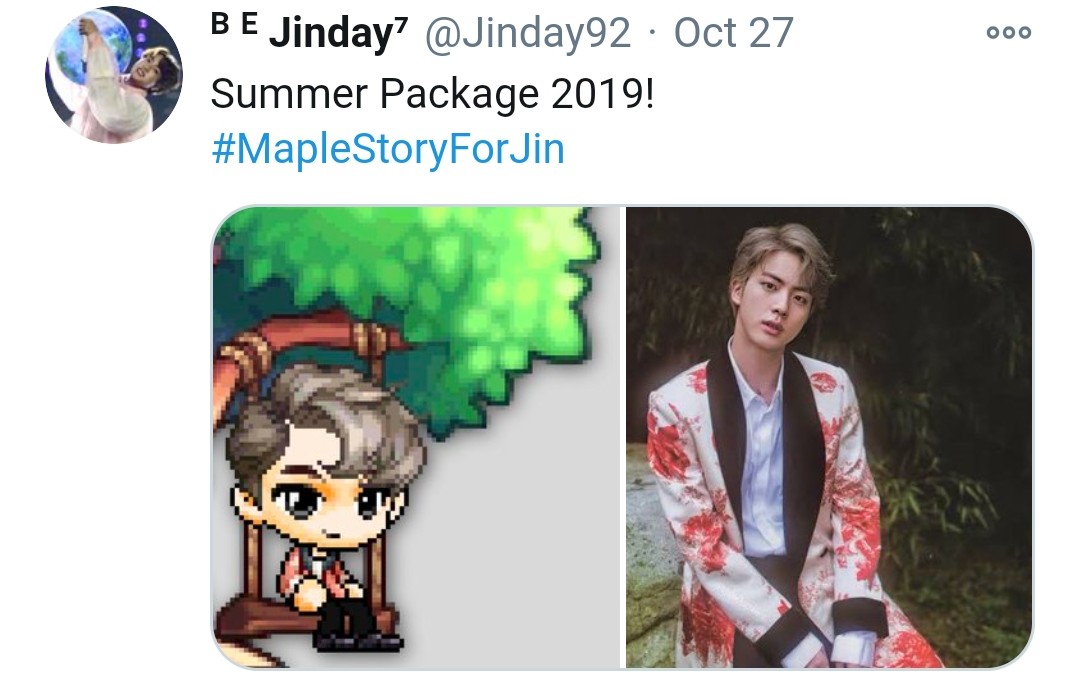1080x680 pixels.
Task: Click the Jinday⁷ display name
Action: click(x=338, y=32)
